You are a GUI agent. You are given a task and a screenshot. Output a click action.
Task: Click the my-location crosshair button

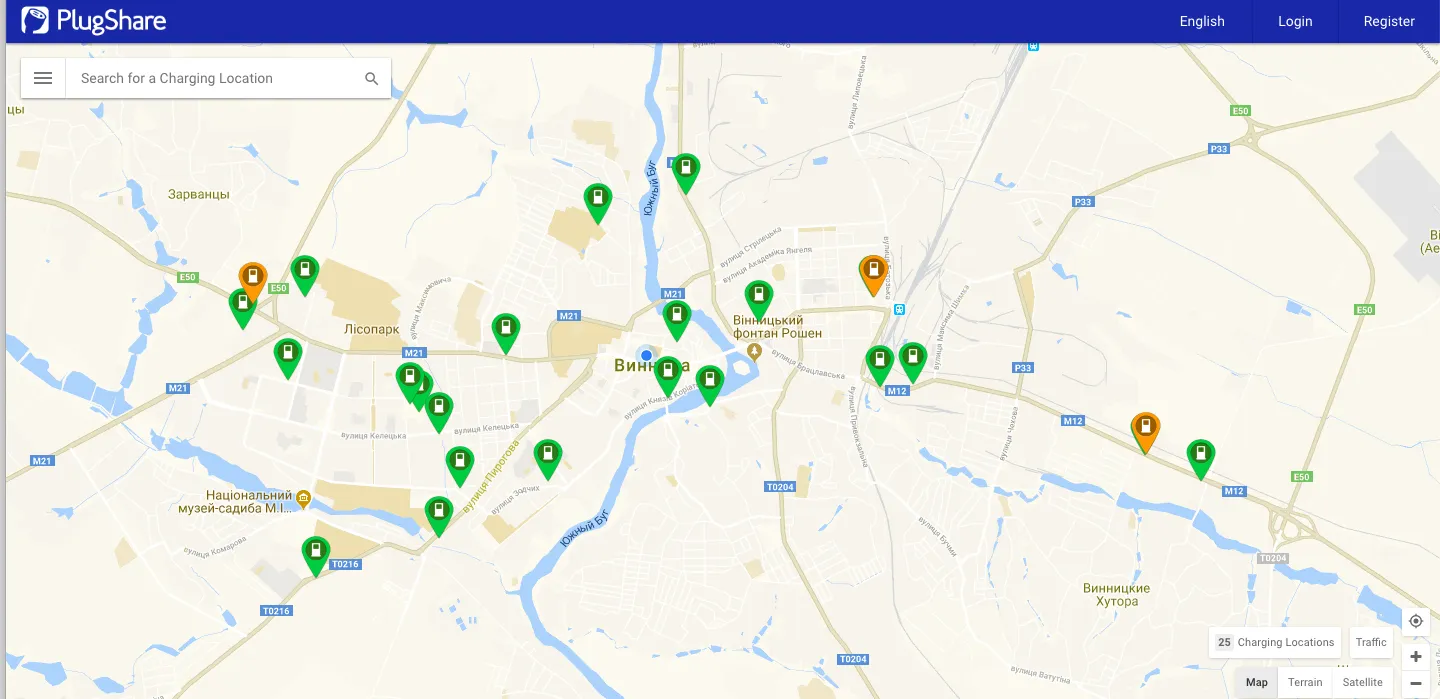1416,621
